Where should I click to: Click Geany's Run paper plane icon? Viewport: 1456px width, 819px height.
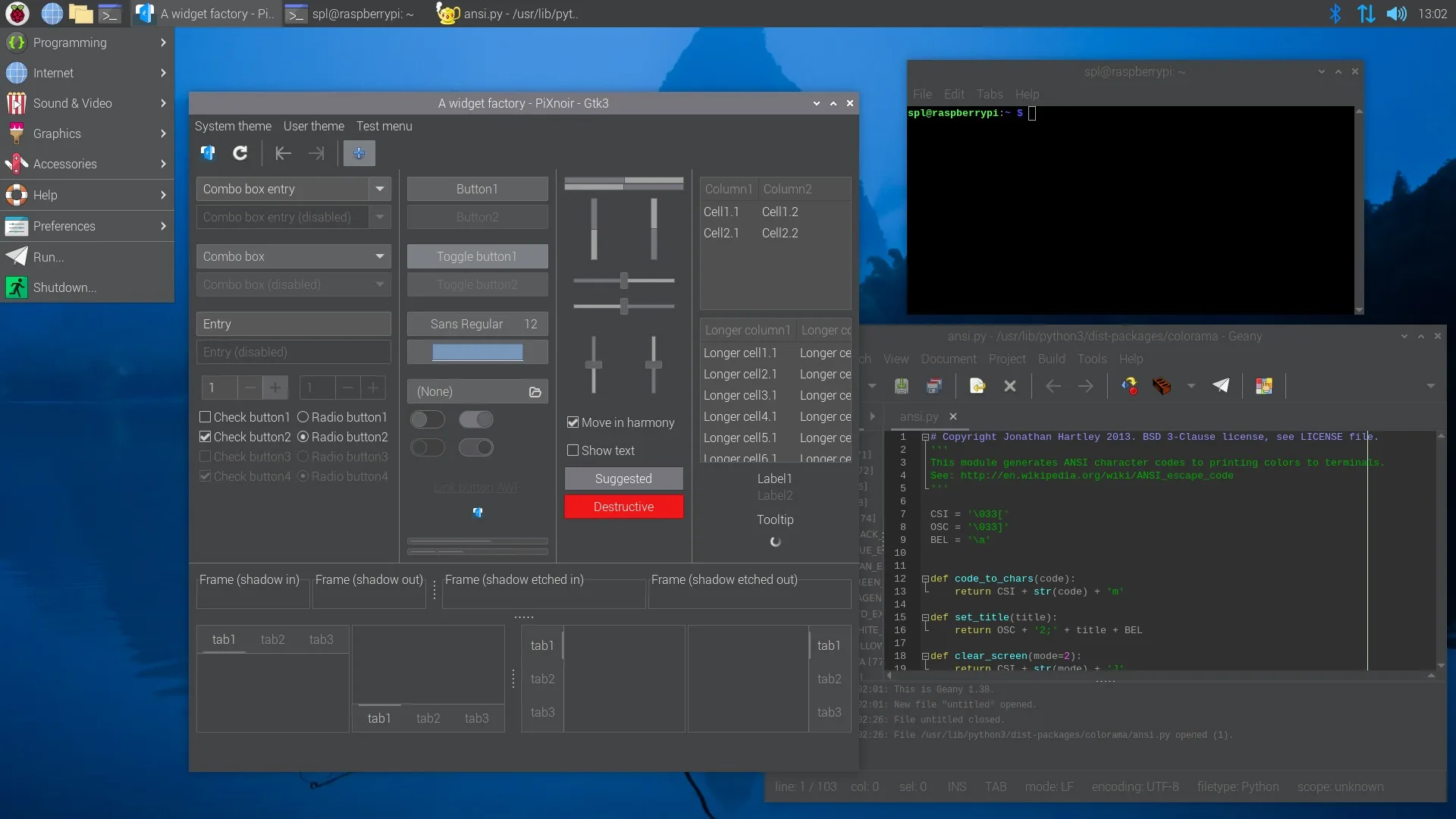click(x=1220, y=386)
